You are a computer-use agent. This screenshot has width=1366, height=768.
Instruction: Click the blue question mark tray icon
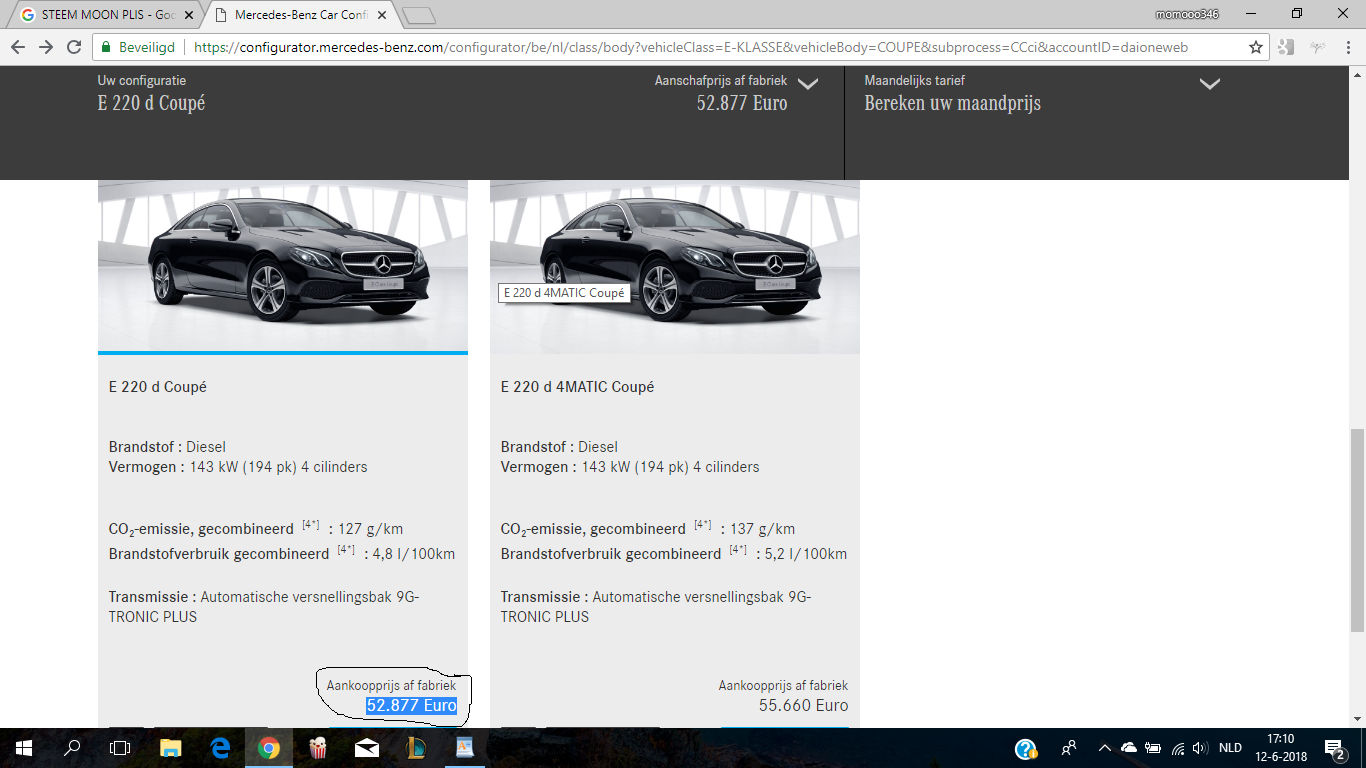pyautogui.click(x=1026, y=748)
